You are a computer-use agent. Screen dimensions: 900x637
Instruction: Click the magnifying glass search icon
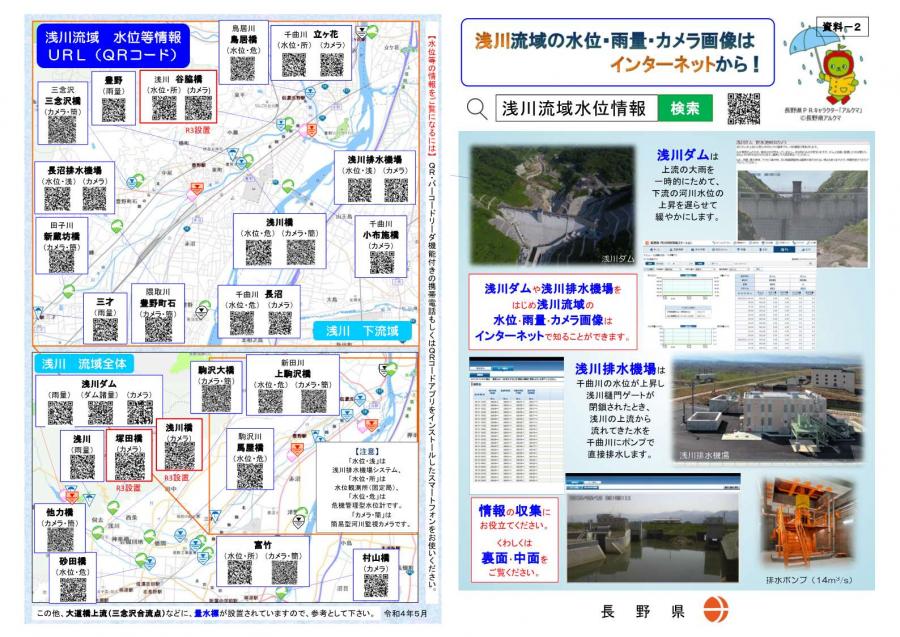click(476, 108)
